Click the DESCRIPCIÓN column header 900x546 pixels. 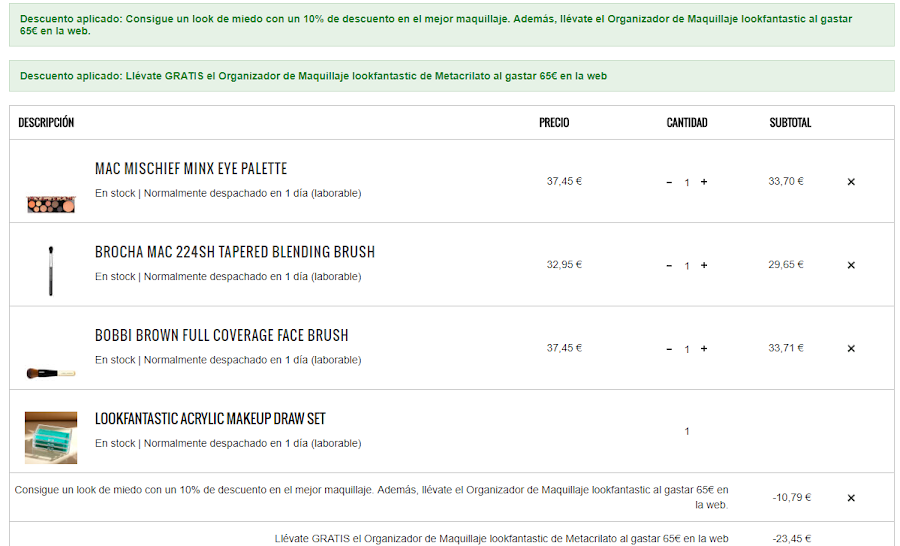[x=46, y=122]
